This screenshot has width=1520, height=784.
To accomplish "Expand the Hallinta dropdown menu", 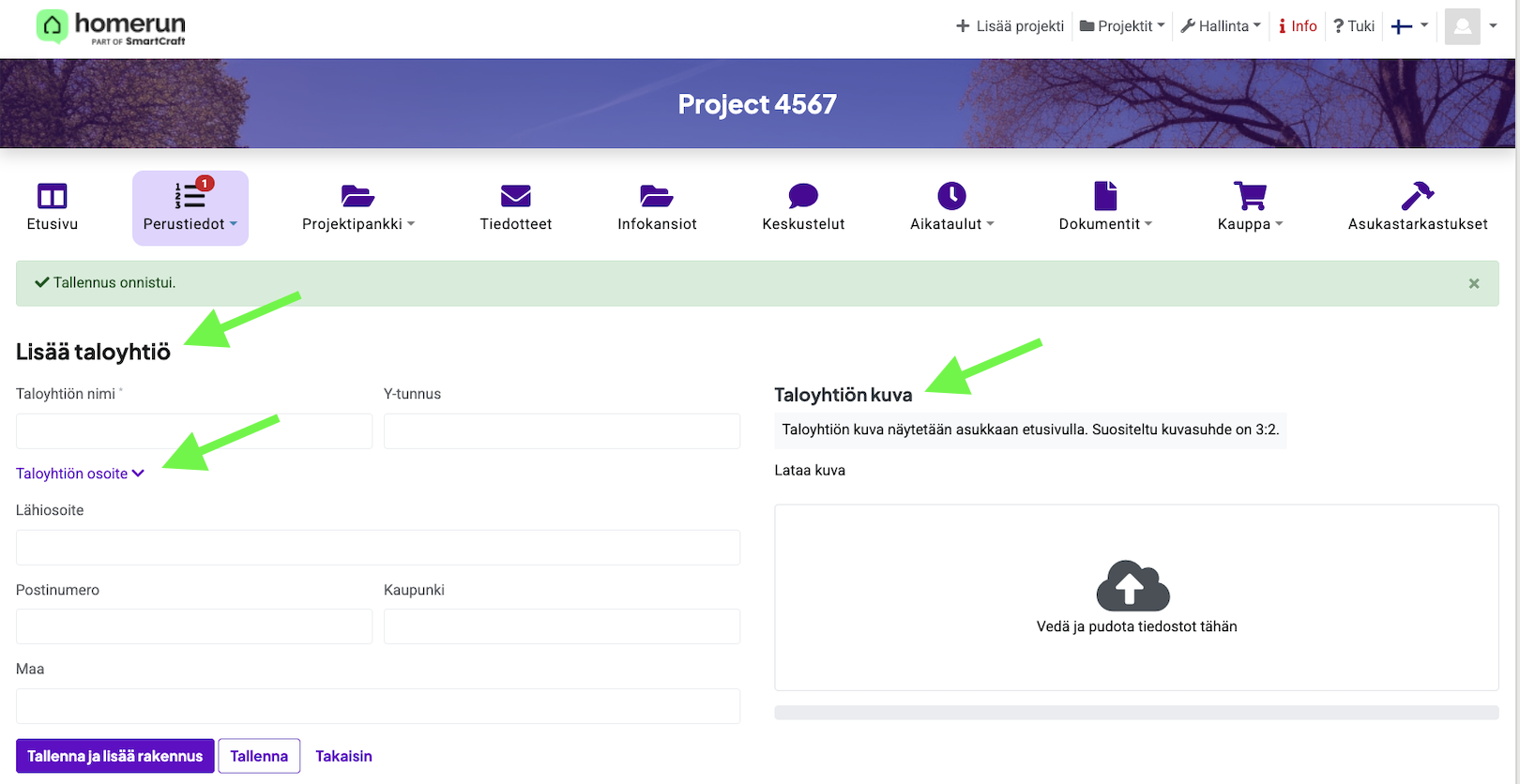I will click(x=1221, y=26).
